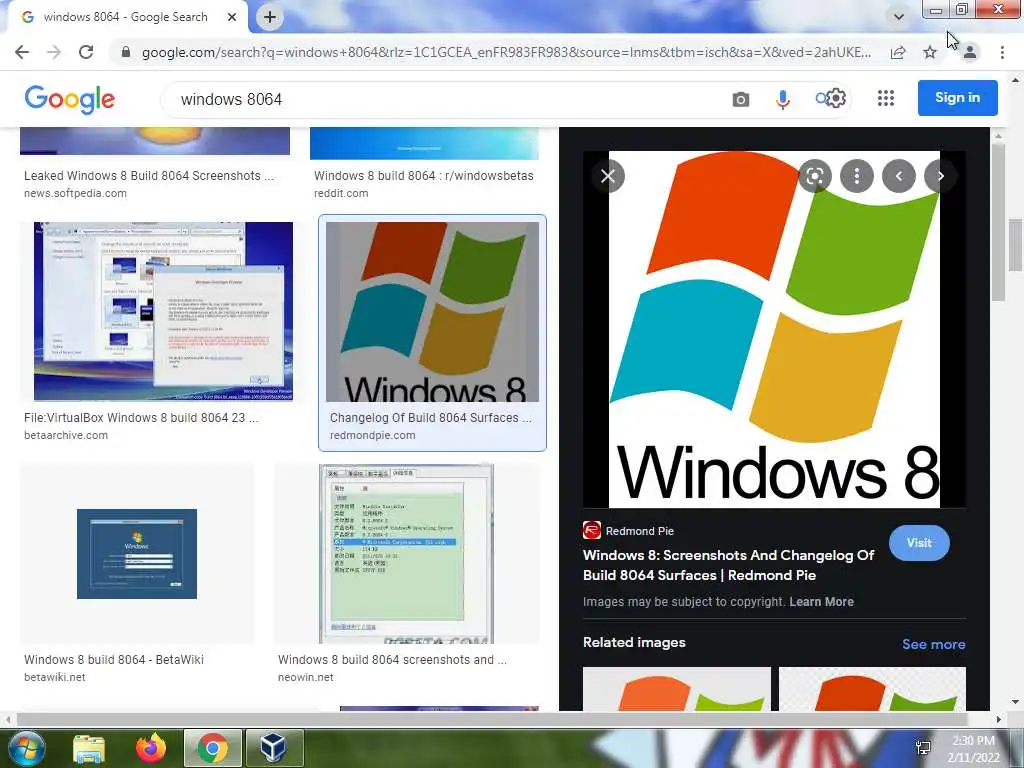Select the redmondpie Windows 8 logo thumbnail

[432, 312]
